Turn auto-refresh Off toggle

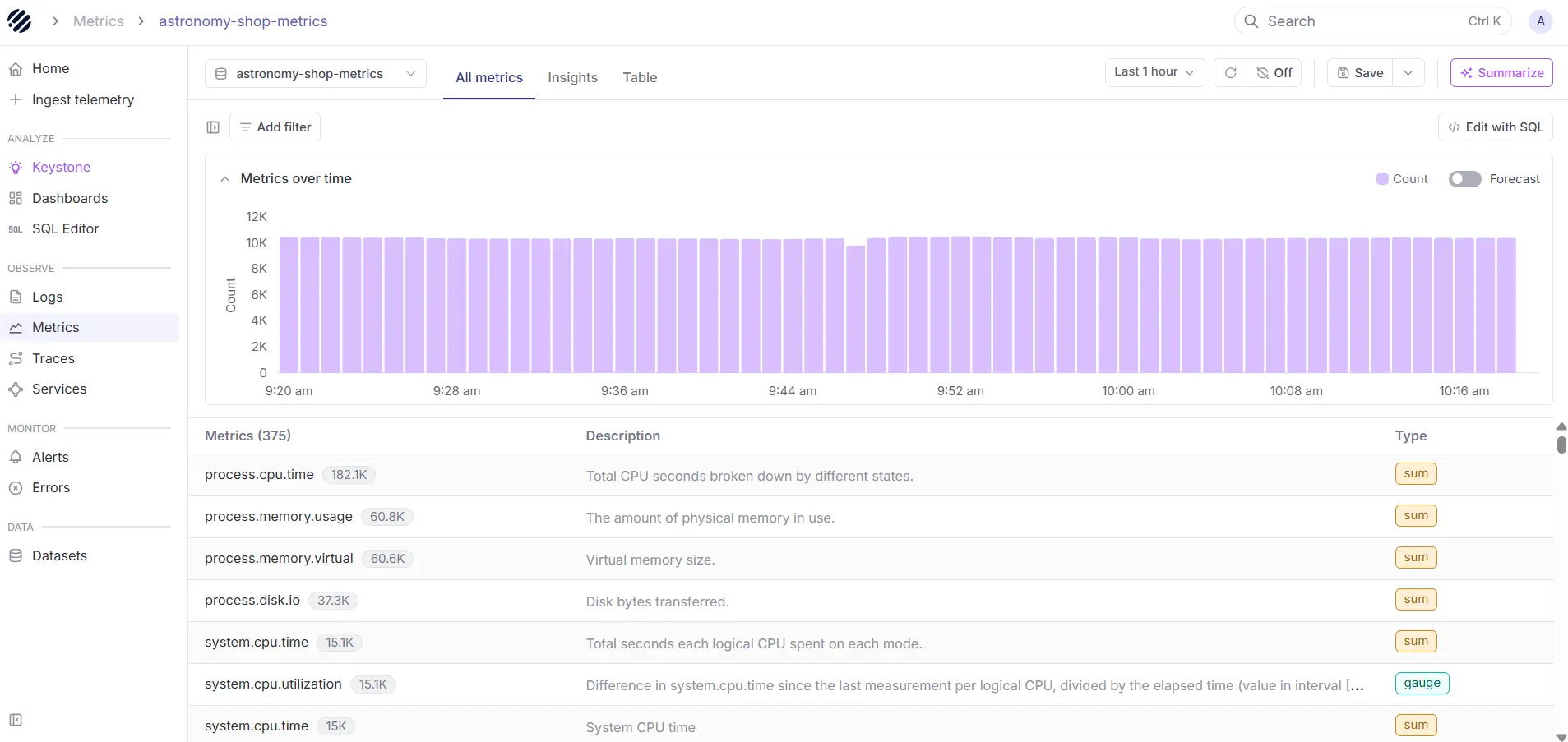click(1274, 73)
